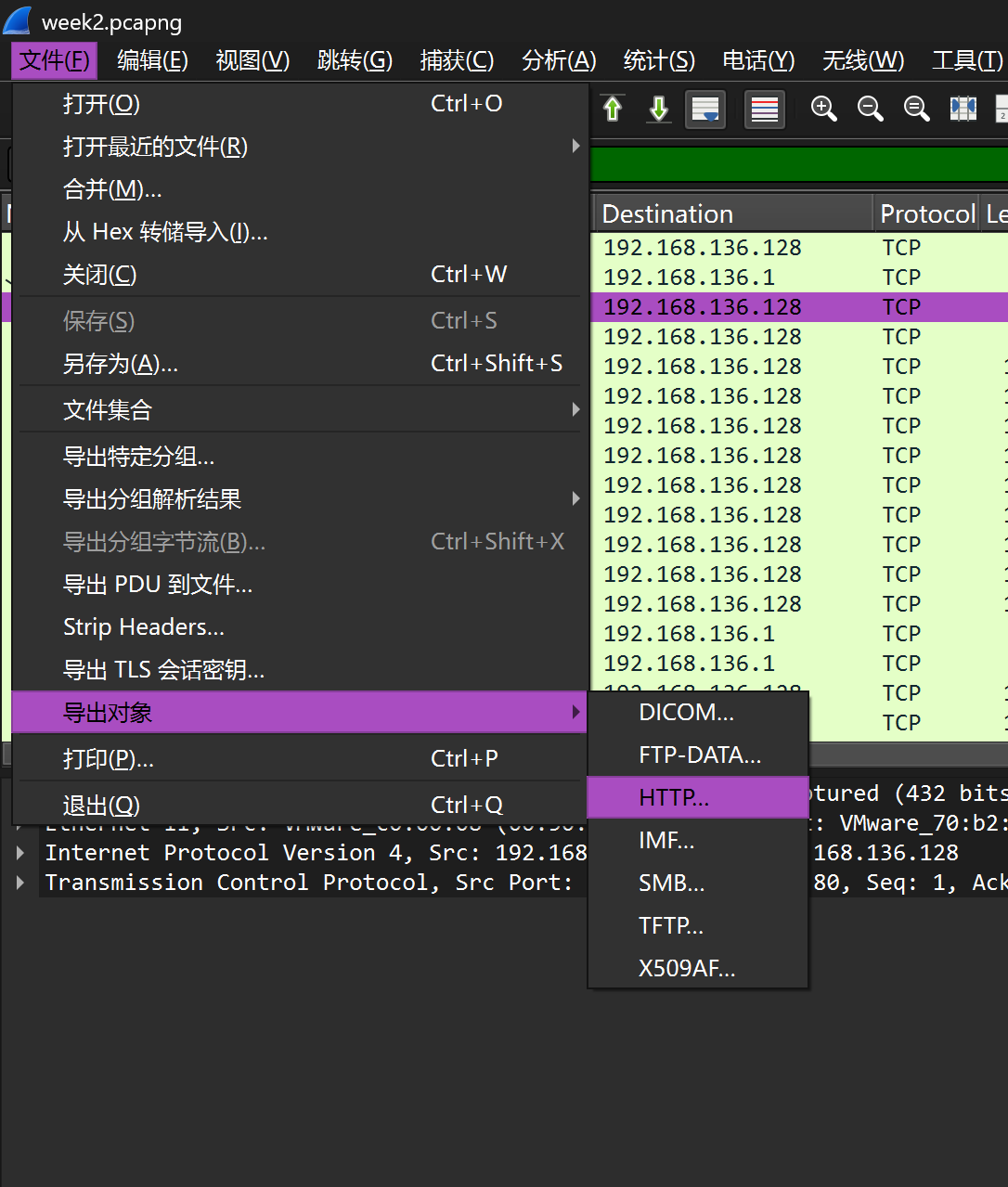1008x1187 pixels.
Task: Open the 文件(F) menu
Action: tap(55, 61)
